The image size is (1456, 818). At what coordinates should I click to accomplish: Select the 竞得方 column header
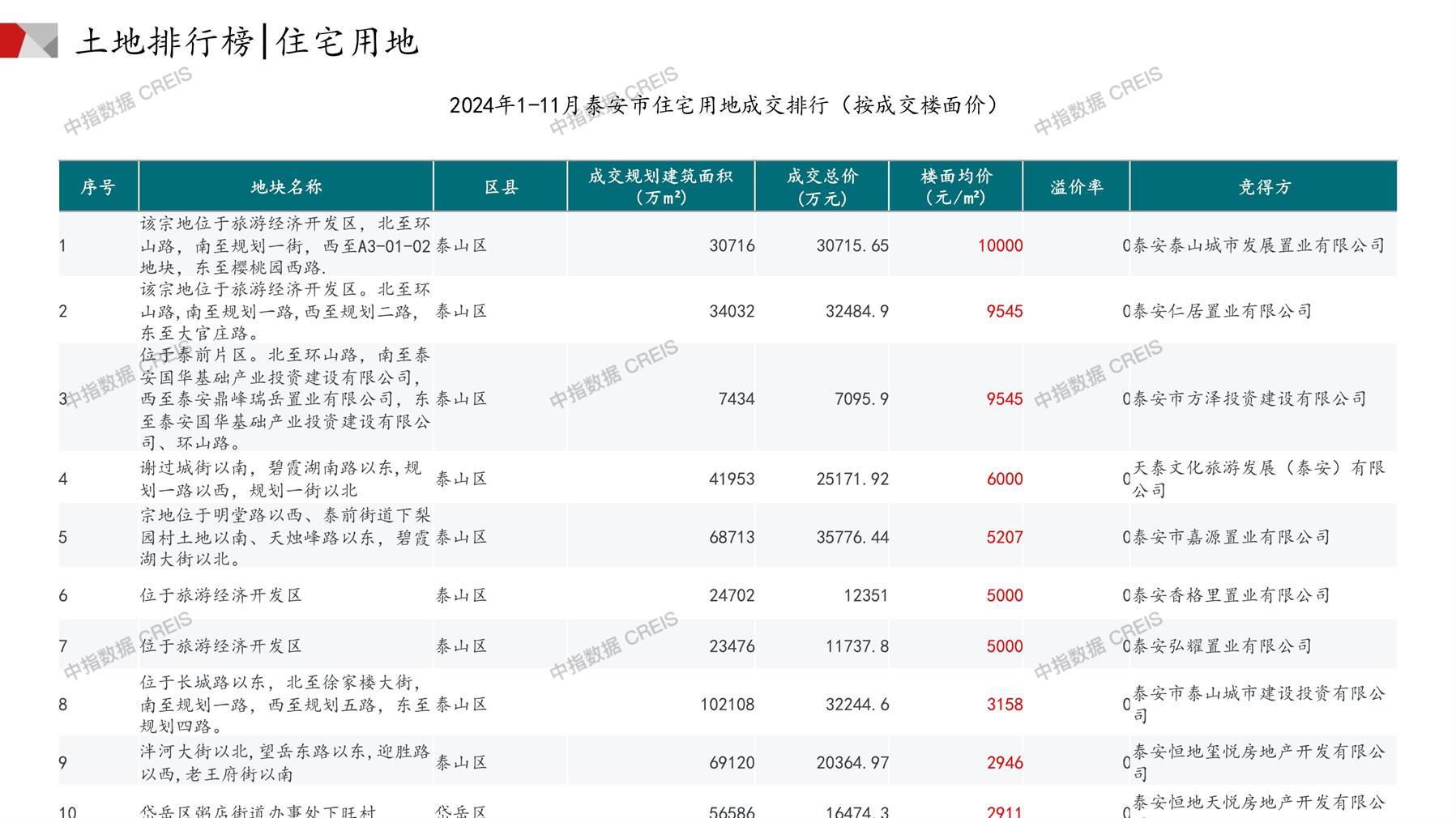pos(1263,187)
